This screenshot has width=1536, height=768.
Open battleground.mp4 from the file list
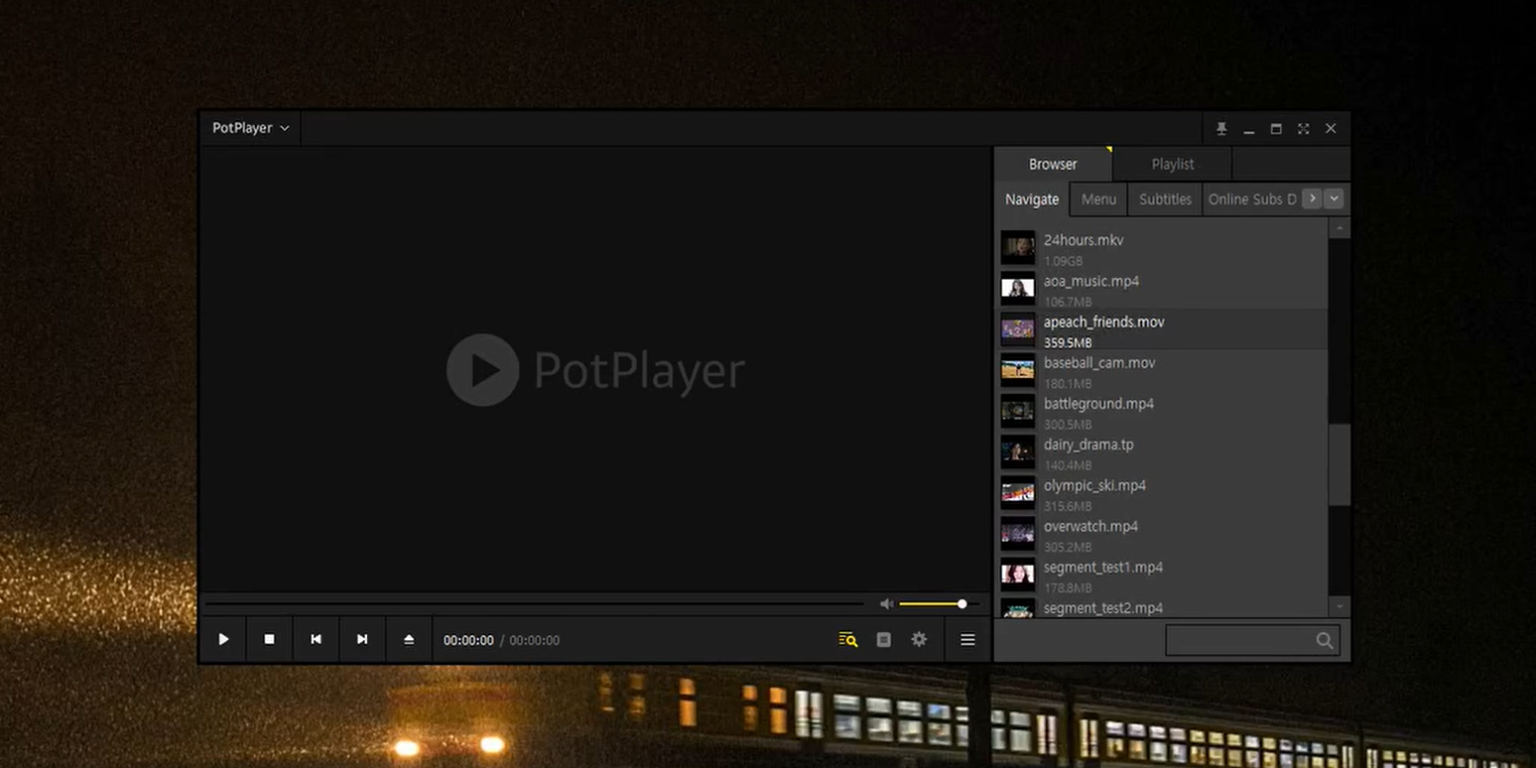pos(1098,403)
